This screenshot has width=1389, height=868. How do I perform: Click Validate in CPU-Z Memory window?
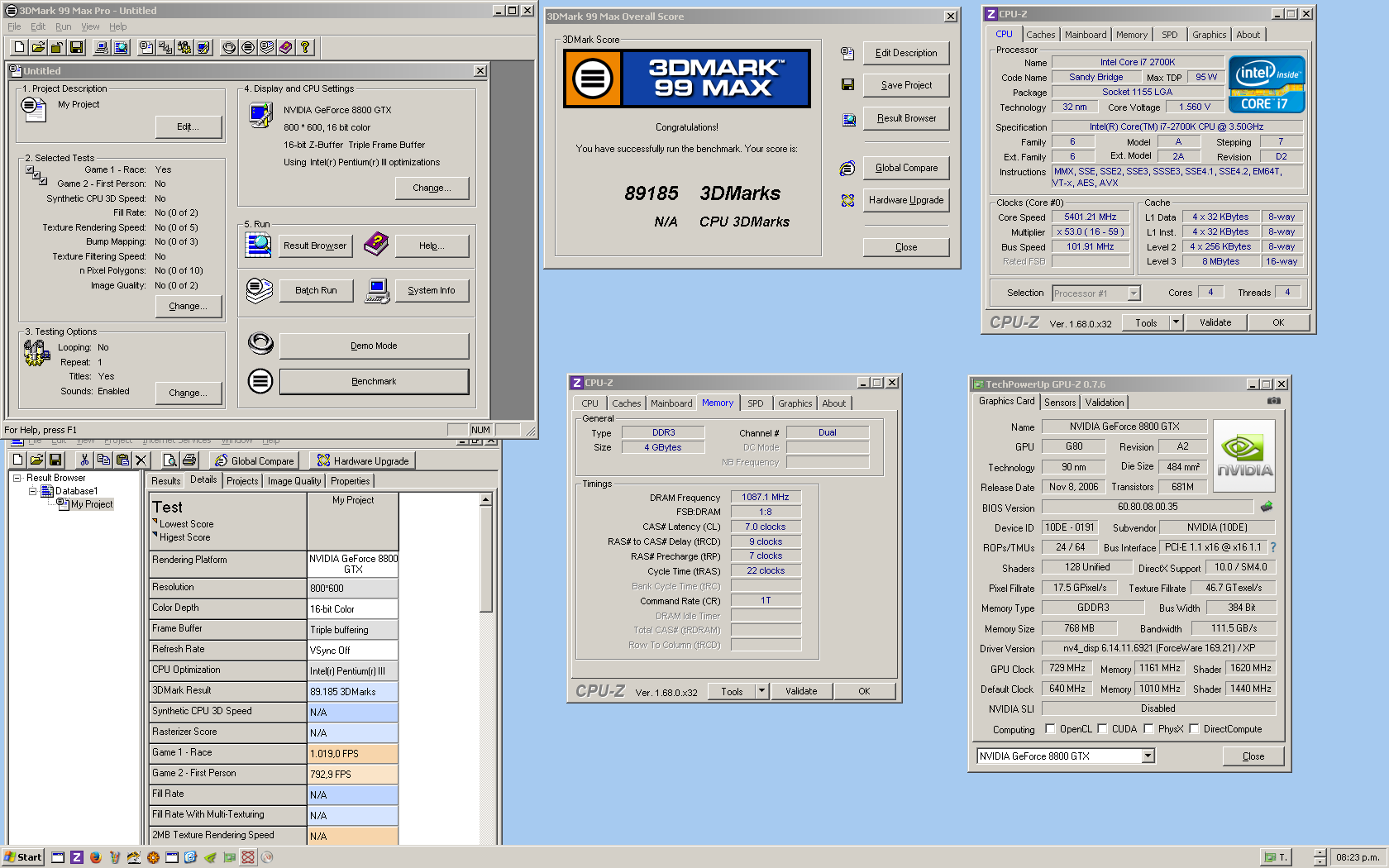coord(801,691)
